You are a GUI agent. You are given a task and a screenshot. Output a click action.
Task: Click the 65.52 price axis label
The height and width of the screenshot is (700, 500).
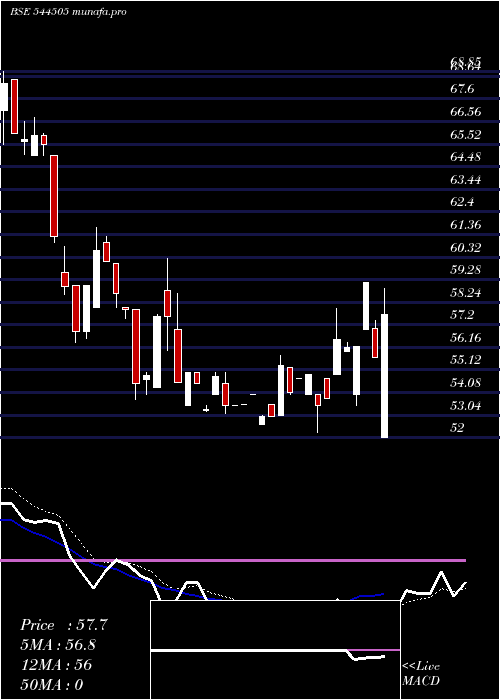pyautogui.click(x=466, y=134)
